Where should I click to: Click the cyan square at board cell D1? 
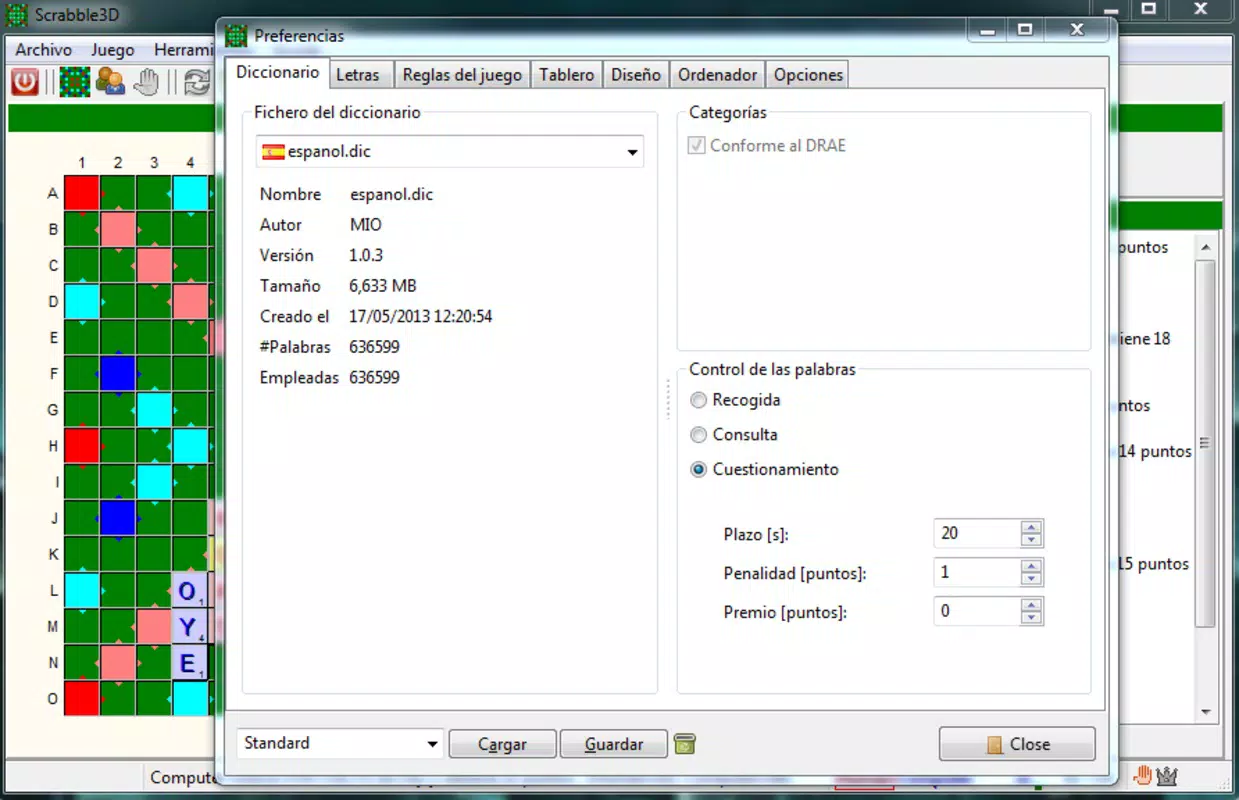82,302
